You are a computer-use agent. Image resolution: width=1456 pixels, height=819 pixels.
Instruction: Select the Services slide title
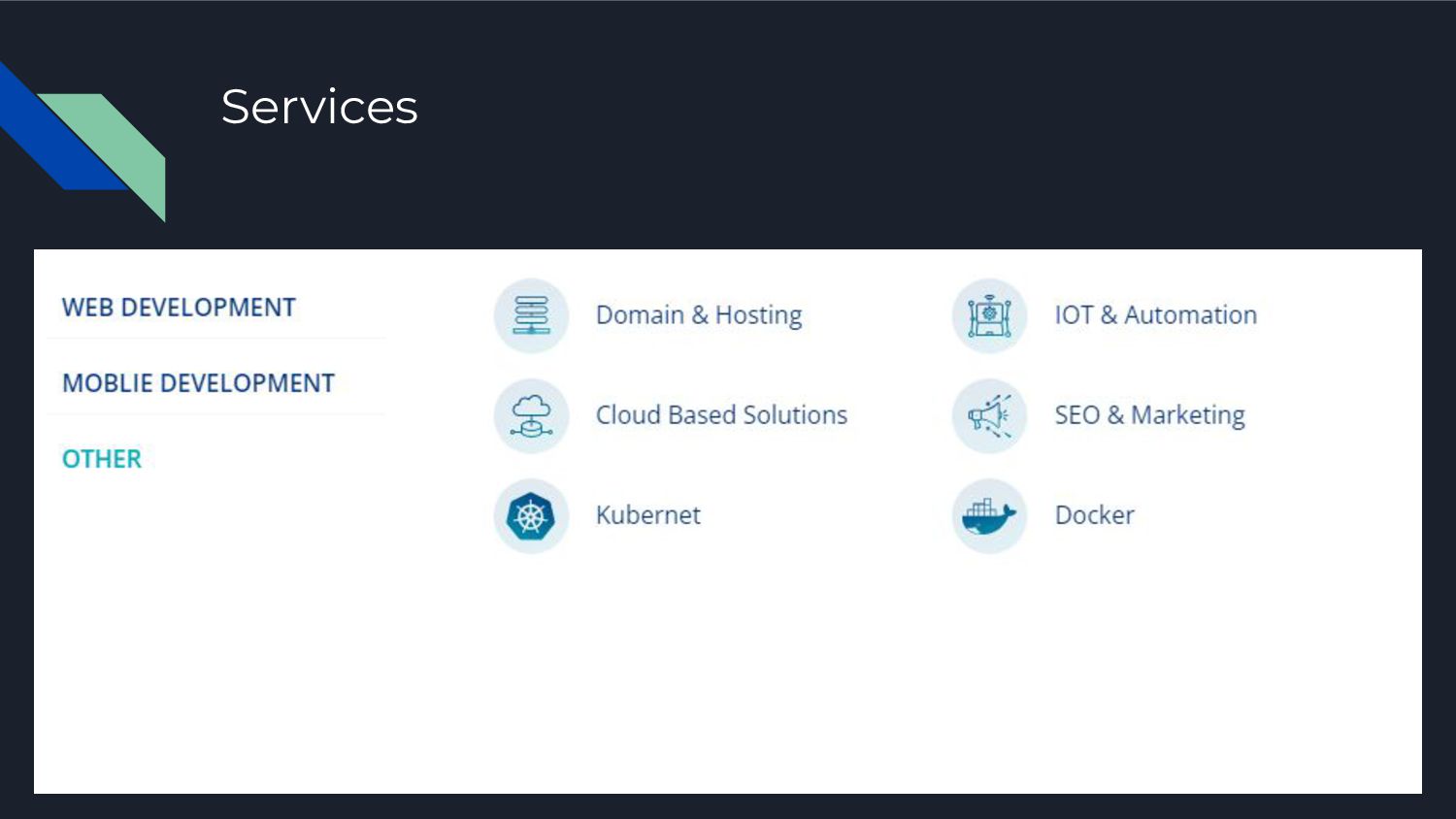coord(319,107)
